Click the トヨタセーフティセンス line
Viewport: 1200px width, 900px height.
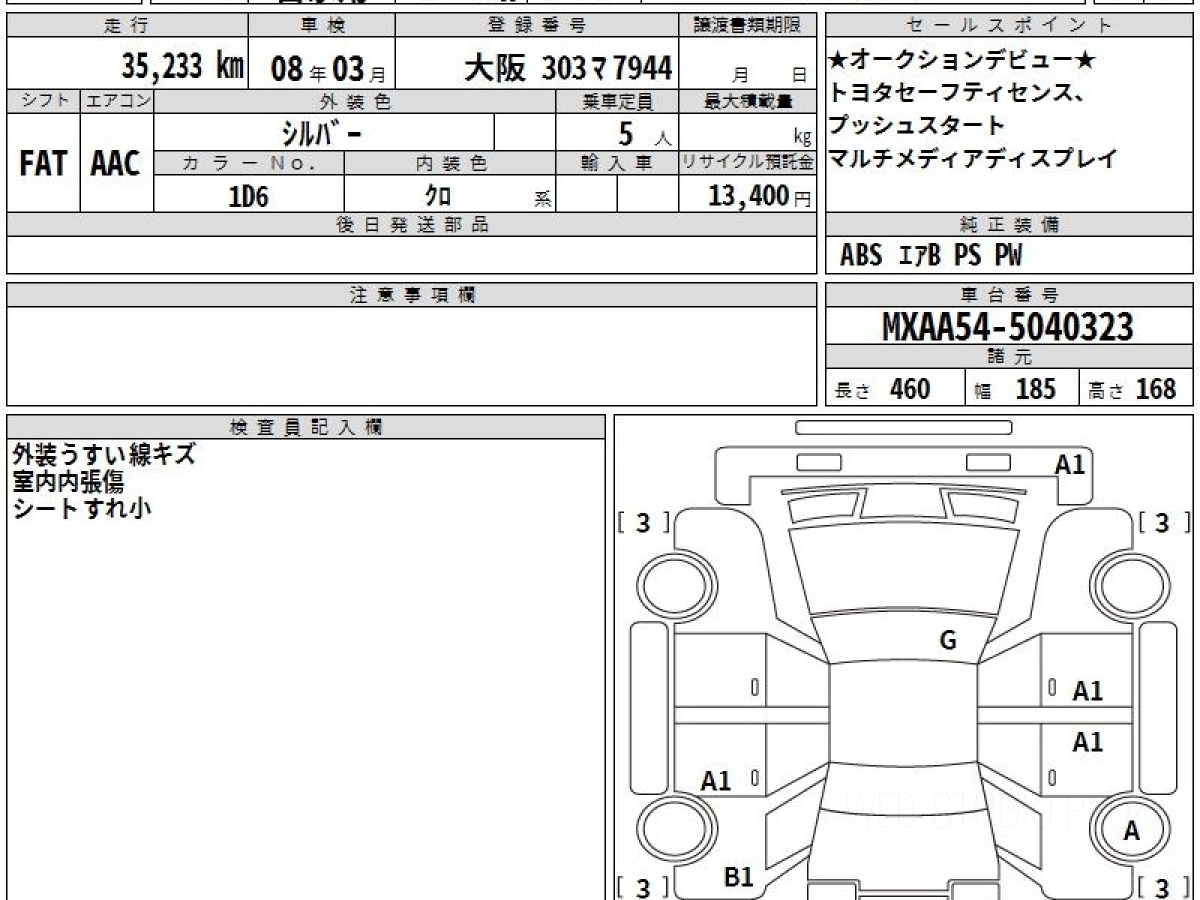[x=957, y=93]
